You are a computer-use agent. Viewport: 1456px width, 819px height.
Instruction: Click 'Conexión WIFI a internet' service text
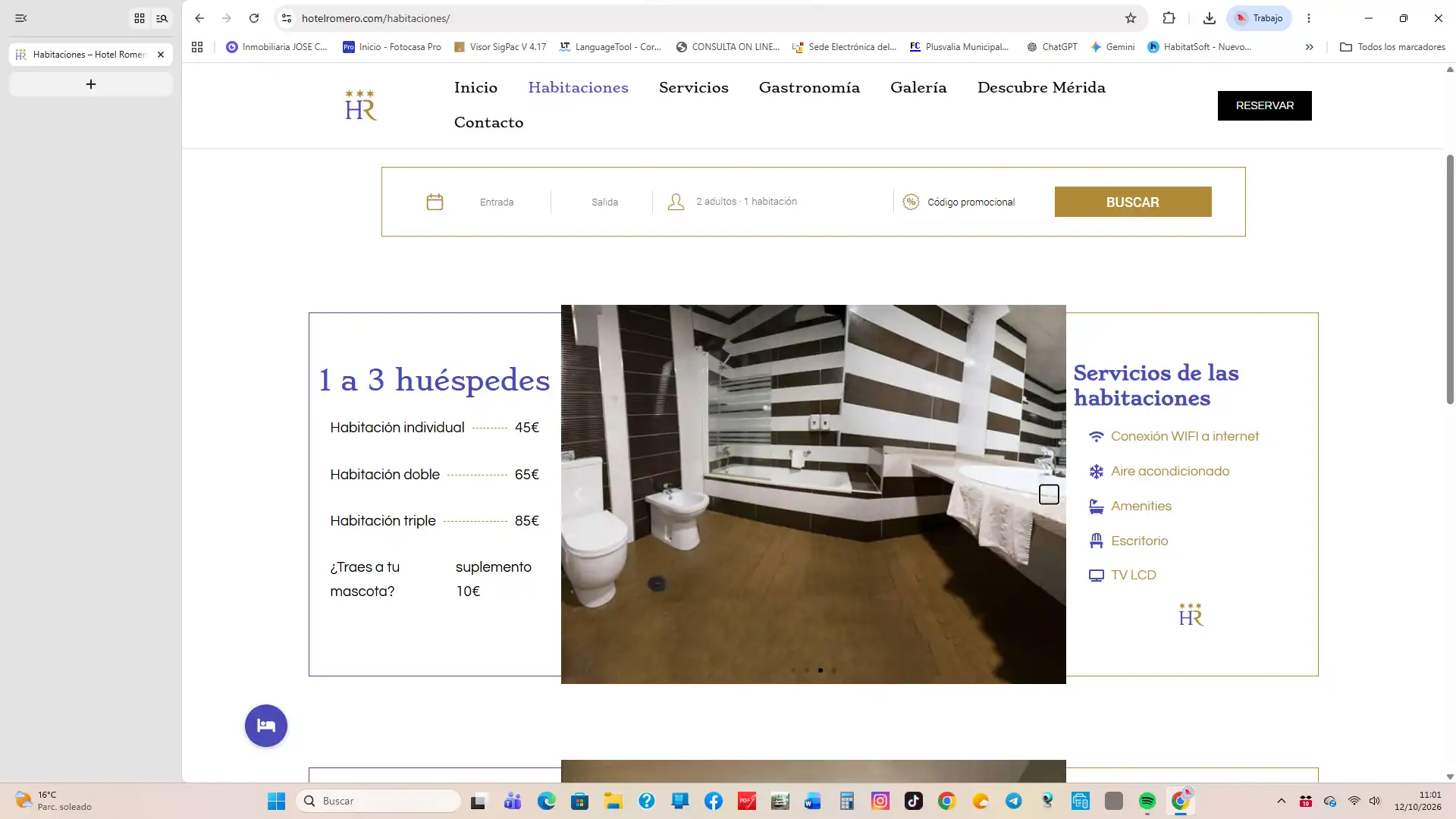pyautogui.click(x=1185, y=436)
